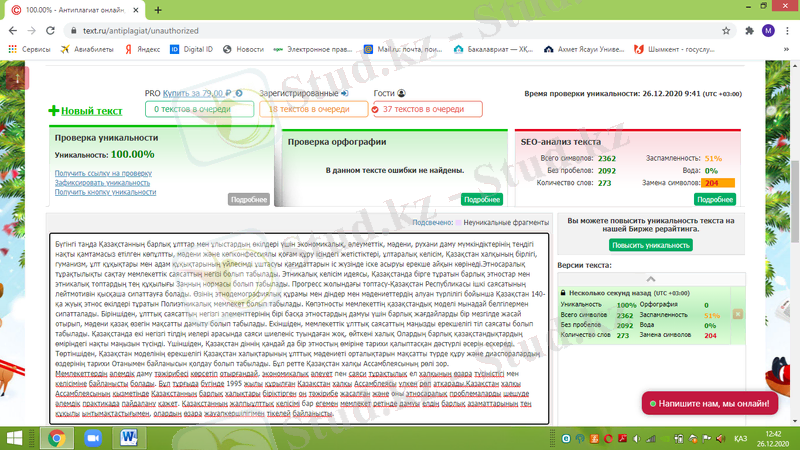Open the profile avatar M
Viewport: 800px width, 450px height.
[x=768, y=31]
